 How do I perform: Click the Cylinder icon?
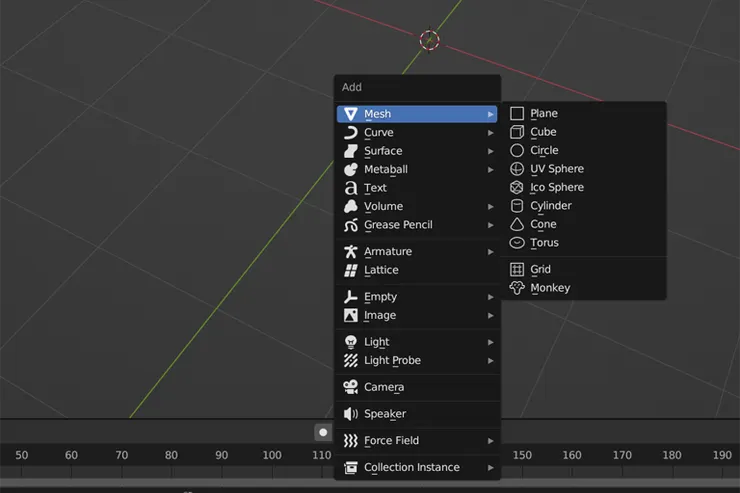tap(517, 206)
